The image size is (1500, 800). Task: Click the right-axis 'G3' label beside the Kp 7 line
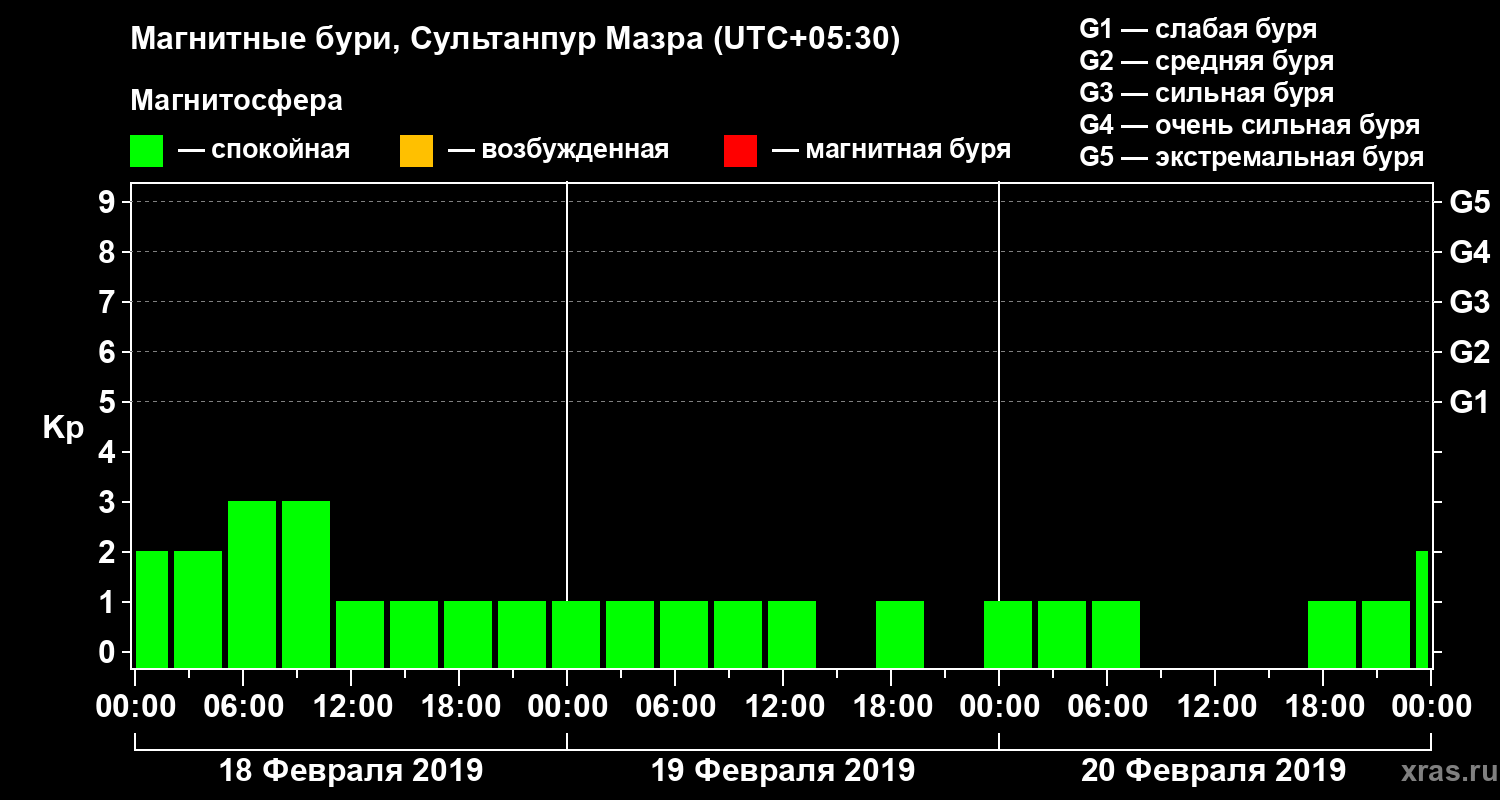[1469, 302]
